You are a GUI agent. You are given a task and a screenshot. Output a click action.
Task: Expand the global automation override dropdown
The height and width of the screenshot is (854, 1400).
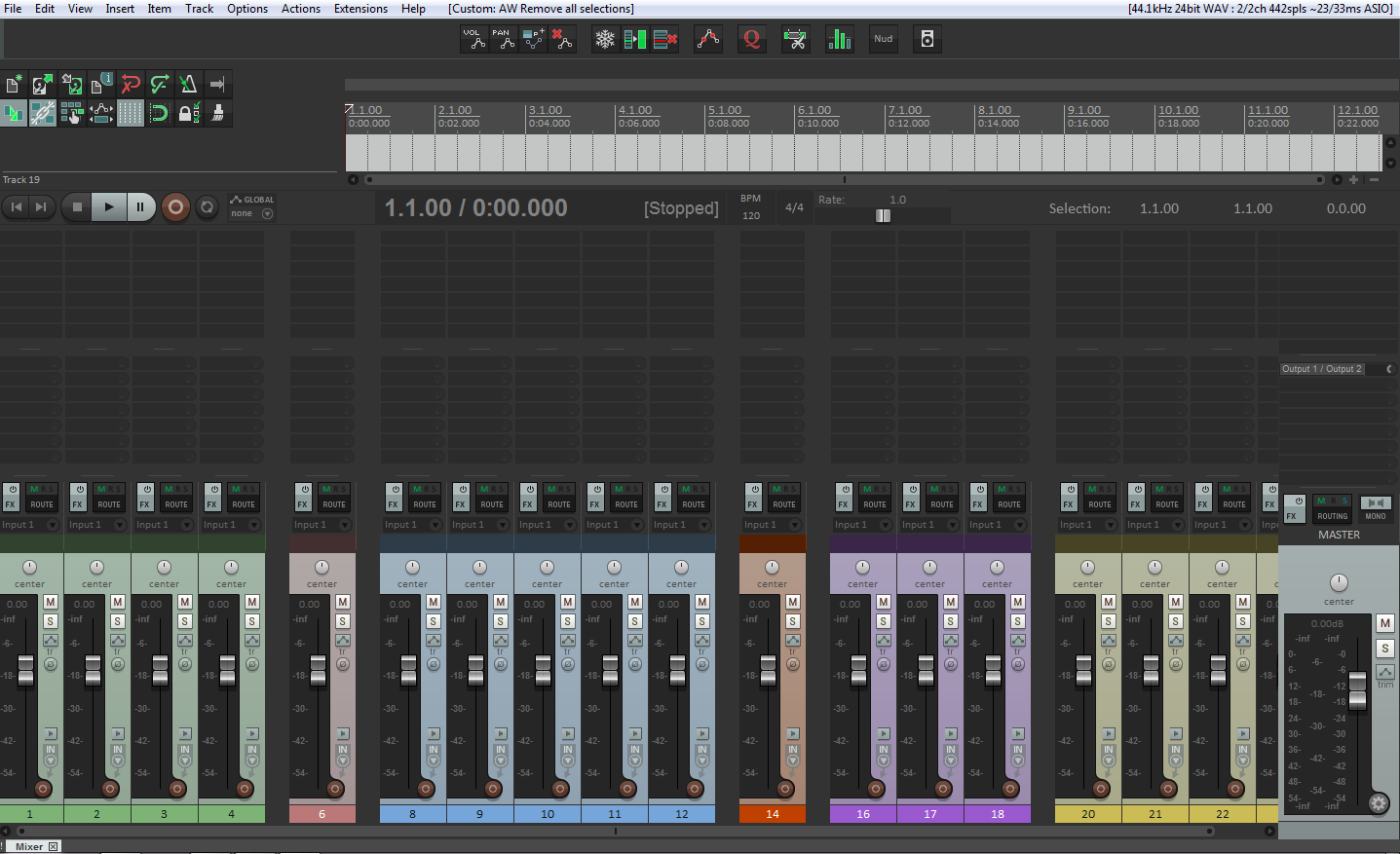(267, 213)
